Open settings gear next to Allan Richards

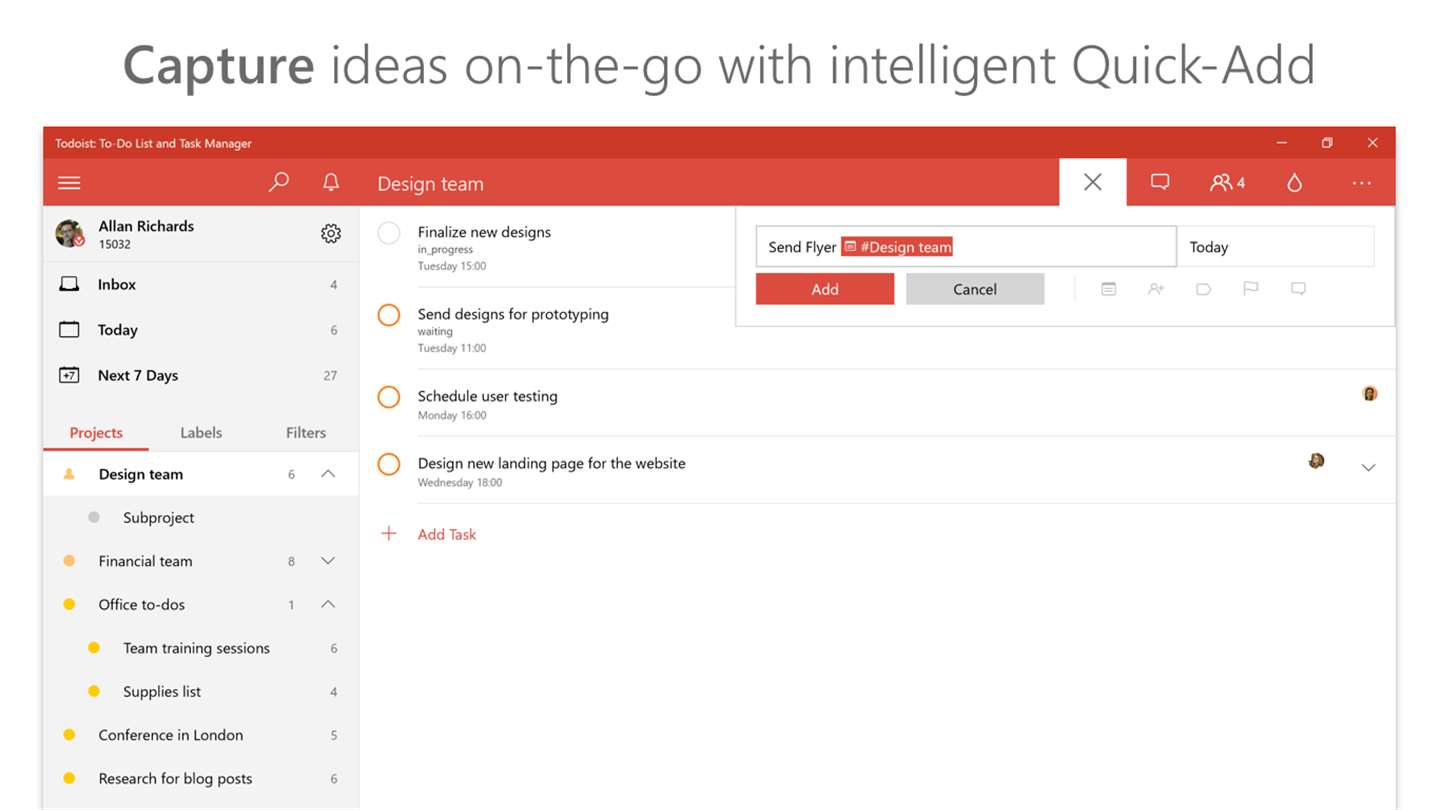pos(331,234)
